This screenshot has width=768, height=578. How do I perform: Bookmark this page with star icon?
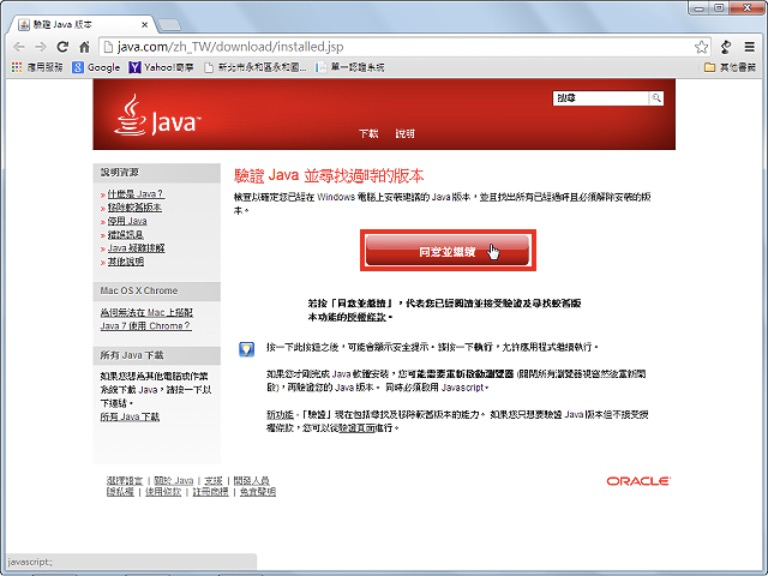(701, 47)
